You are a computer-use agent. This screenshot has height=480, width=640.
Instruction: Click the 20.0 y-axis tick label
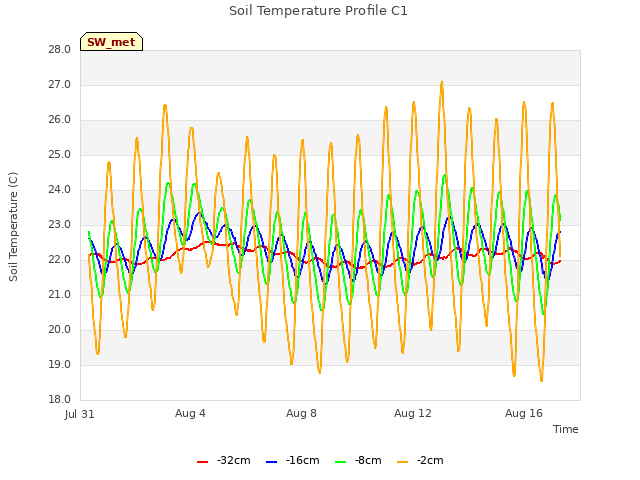pyautogui.click(x=60, y=329)
